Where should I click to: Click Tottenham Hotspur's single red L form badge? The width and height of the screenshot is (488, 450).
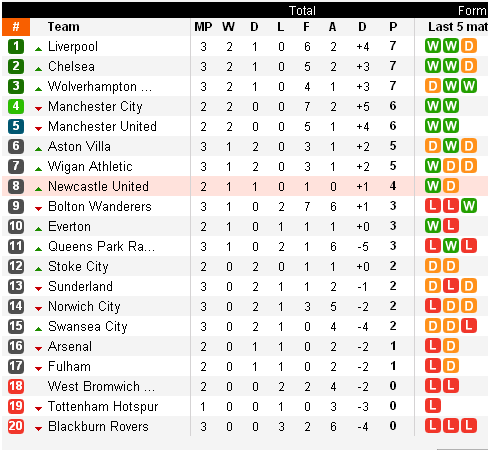433,406
